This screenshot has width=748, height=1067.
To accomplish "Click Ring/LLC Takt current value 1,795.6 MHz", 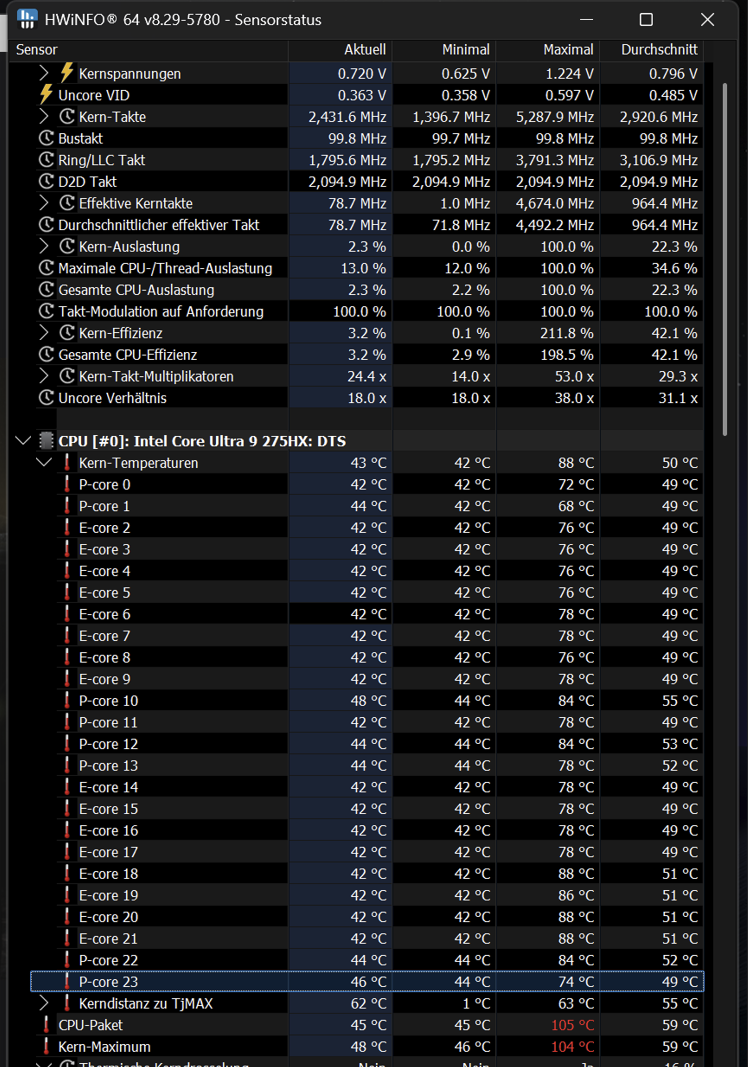I will (347, 160).
